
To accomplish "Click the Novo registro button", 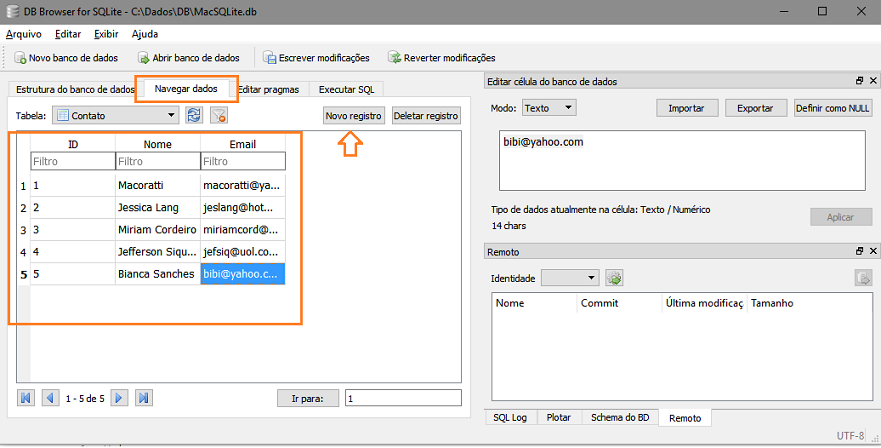I will click(x=354, y=116).
